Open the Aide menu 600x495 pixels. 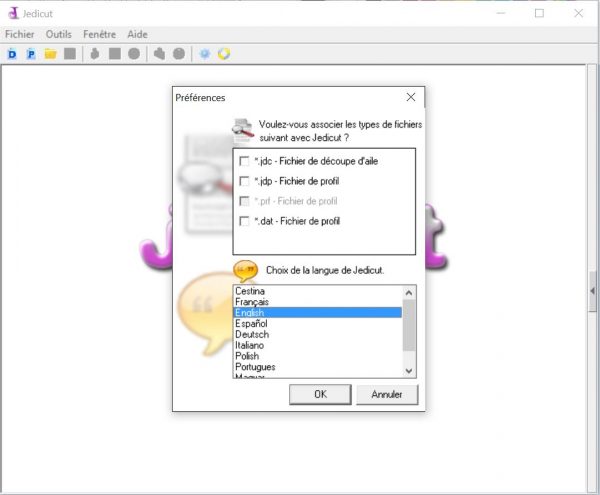(x=137, y=34)
